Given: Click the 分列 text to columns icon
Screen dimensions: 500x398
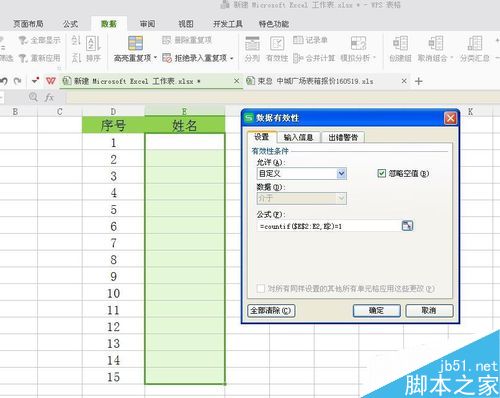Looking at the screenshot, I should [252, 44].
